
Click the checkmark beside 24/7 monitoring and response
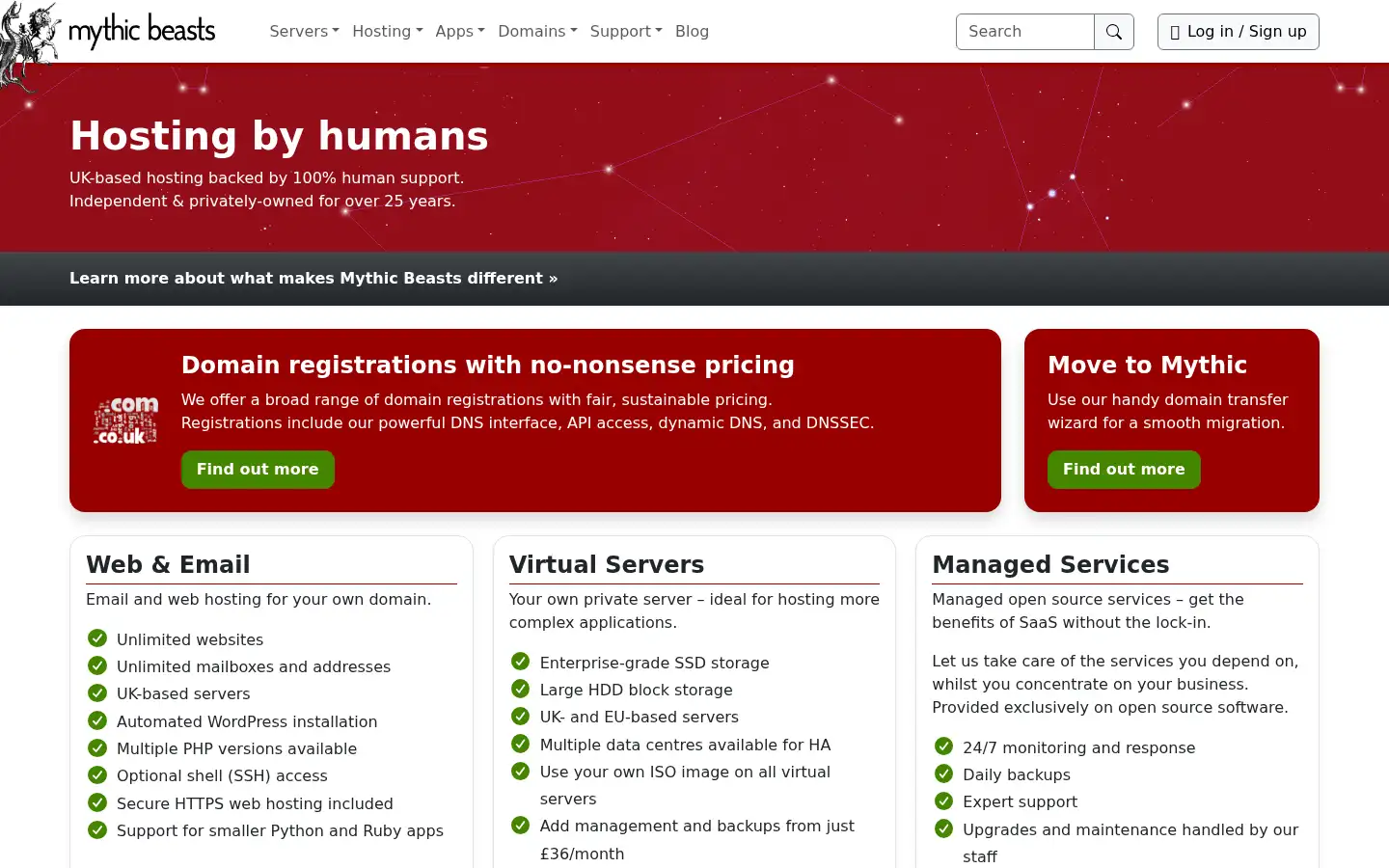click(x=943, y=746)
